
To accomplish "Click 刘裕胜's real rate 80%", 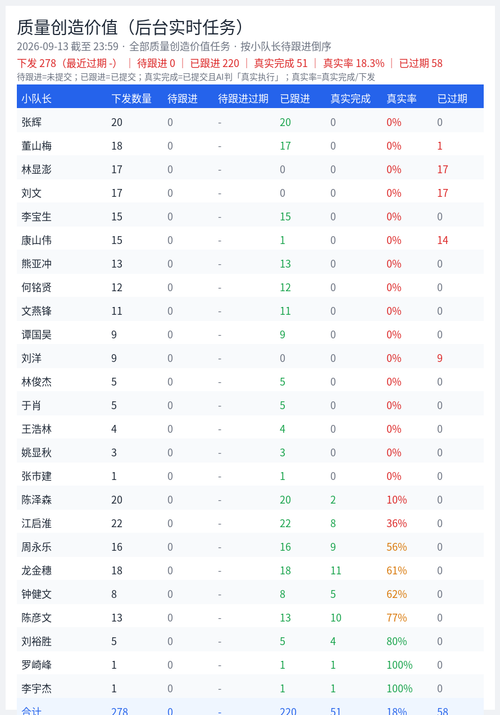I will tap(397, 642).
